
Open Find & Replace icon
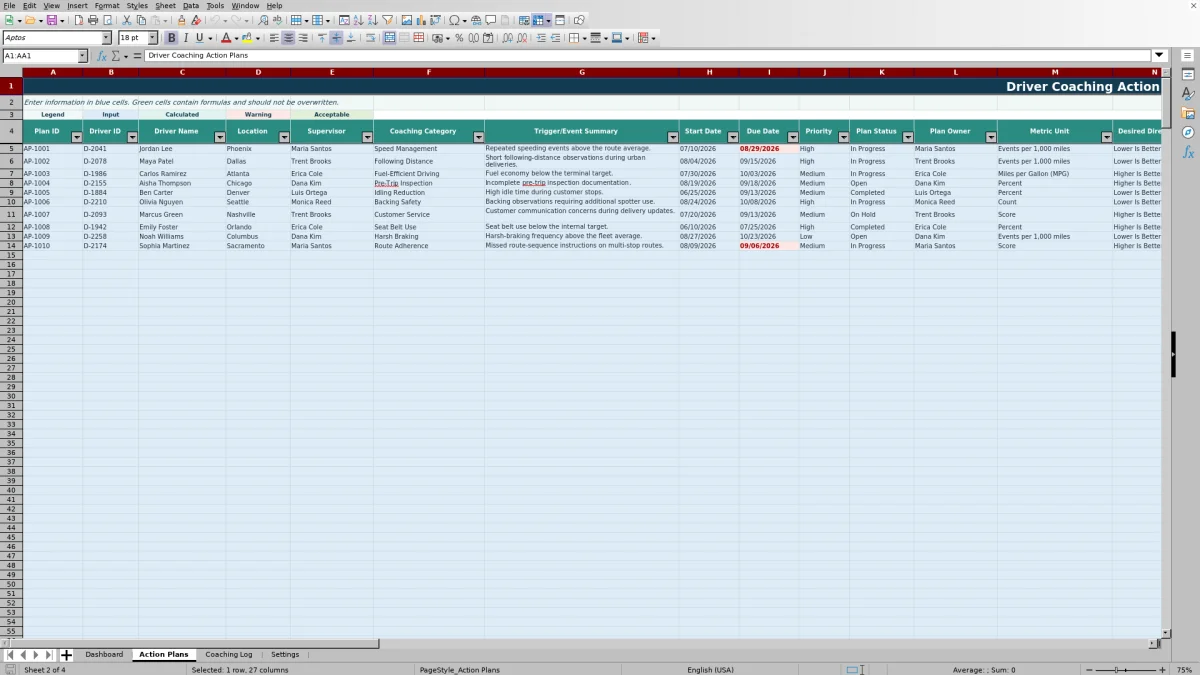[263, 20]
